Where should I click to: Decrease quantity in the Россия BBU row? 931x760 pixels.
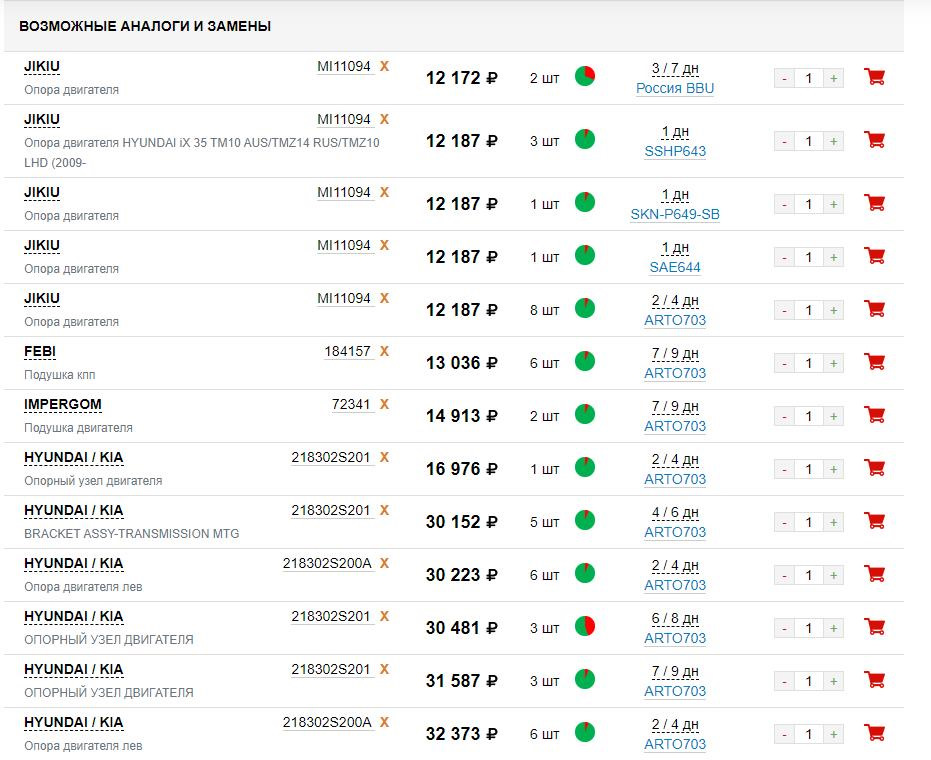[784, 78]
